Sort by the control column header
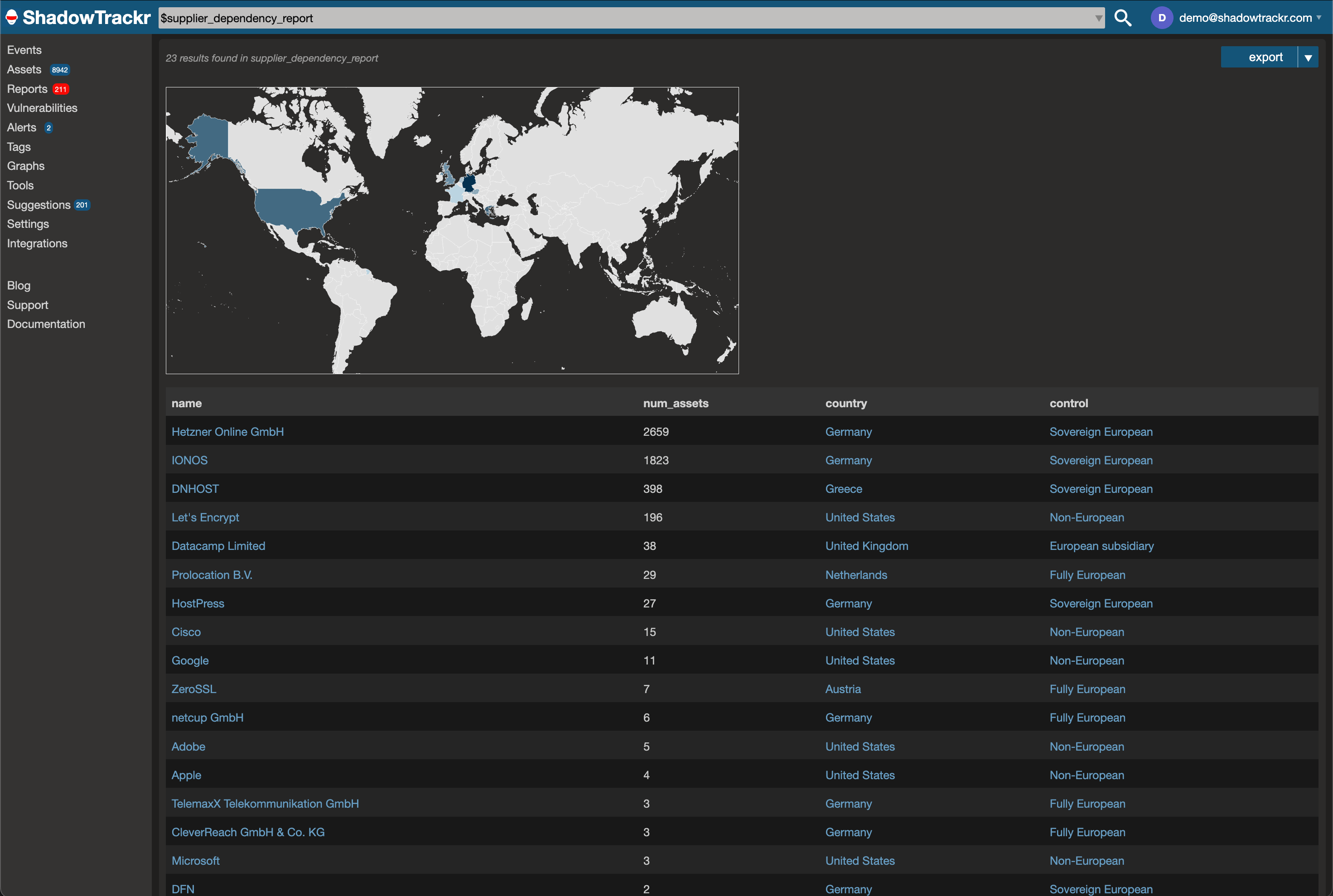Screen dimensions: 1333x896 tap(1068, 404)
